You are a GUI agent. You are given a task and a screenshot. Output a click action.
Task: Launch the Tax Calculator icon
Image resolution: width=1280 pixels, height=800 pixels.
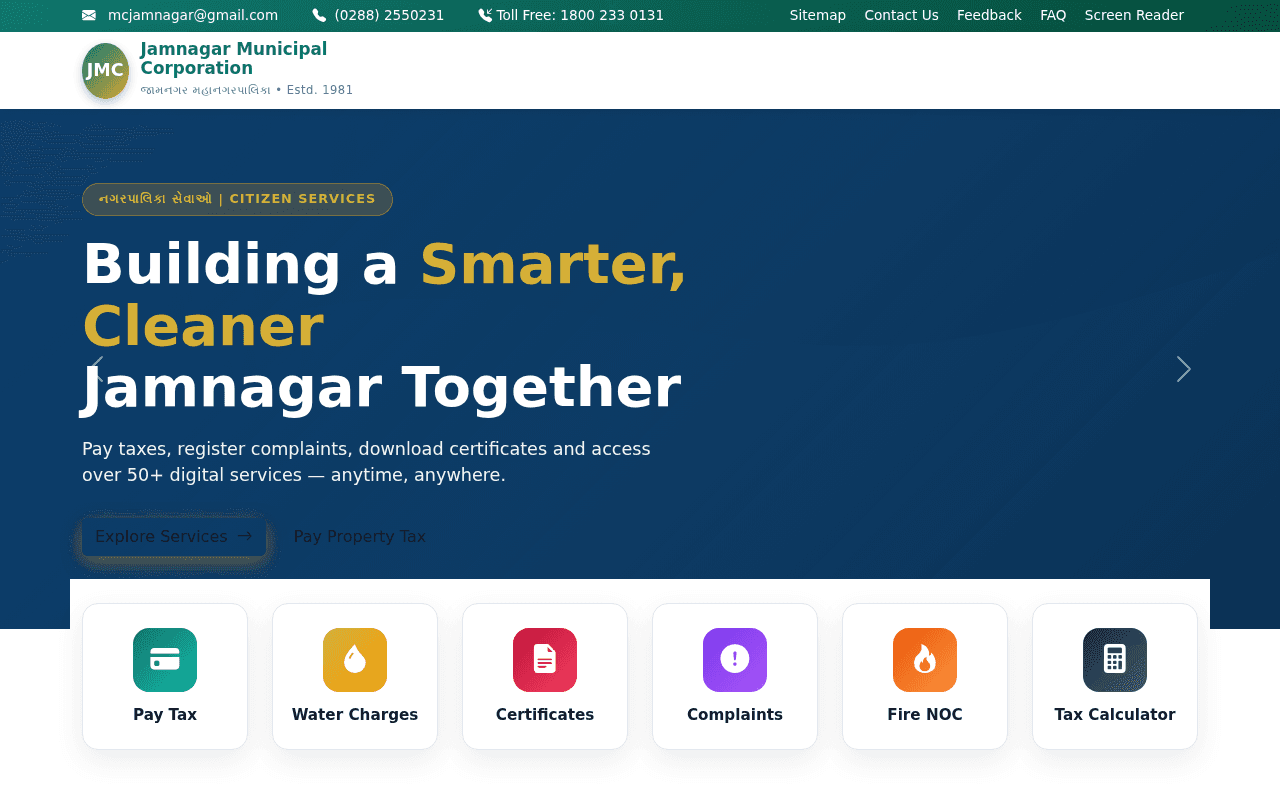tap(1115, 660)
